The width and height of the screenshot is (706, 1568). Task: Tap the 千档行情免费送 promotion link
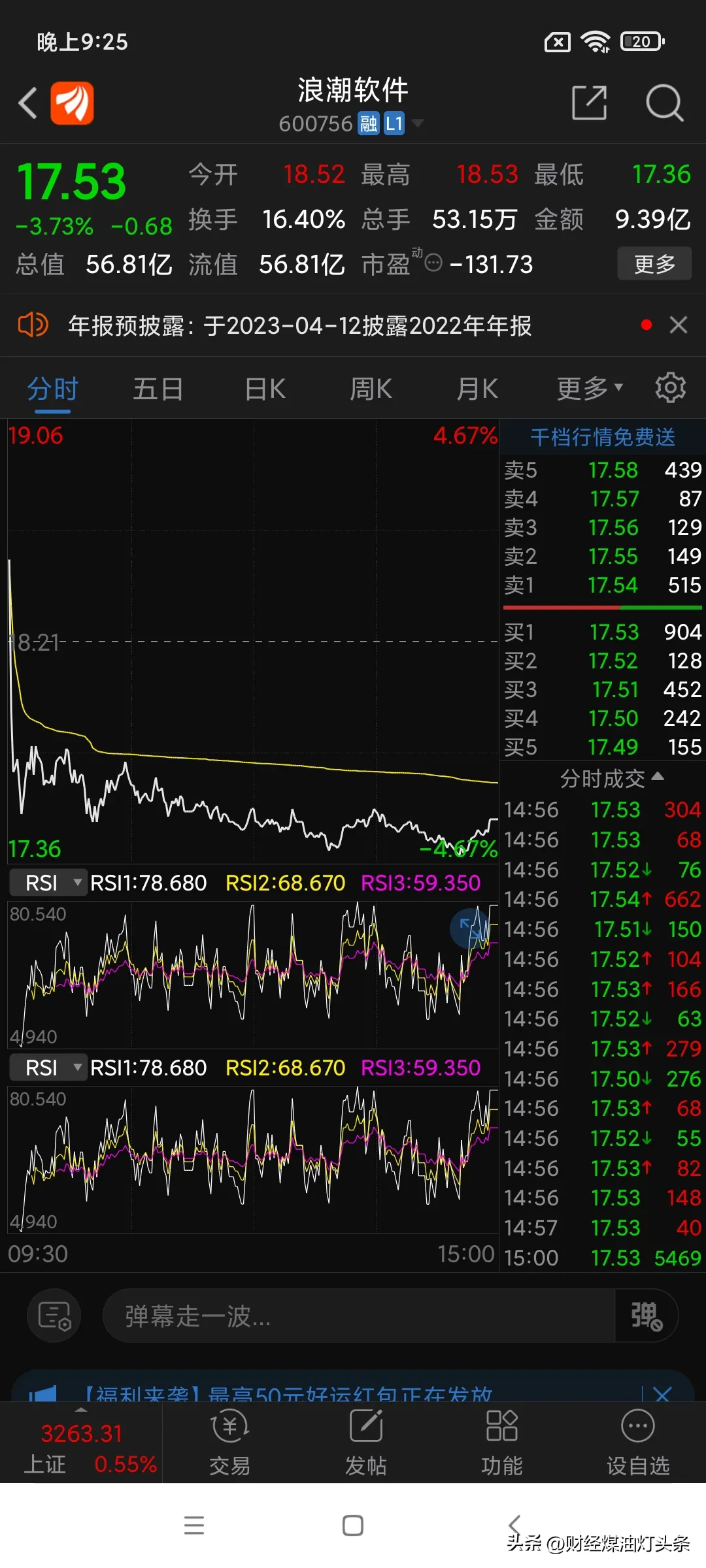(x=603, y=437)
